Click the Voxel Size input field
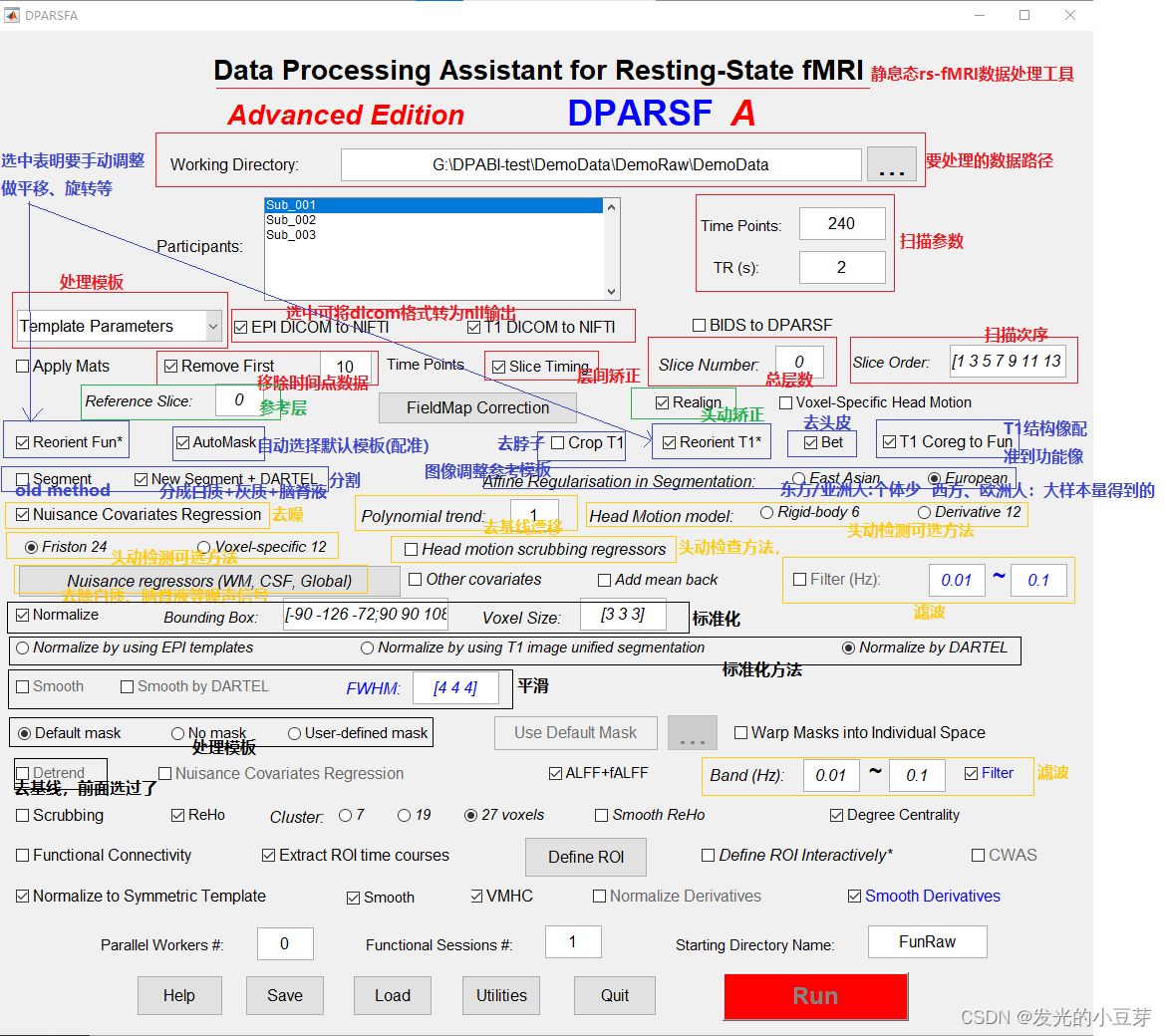 tap(623, 615)
